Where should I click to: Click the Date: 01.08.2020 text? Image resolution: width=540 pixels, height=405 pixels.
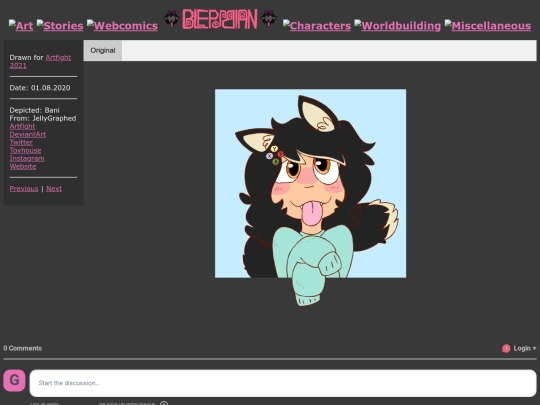click(x=40, y=88)
